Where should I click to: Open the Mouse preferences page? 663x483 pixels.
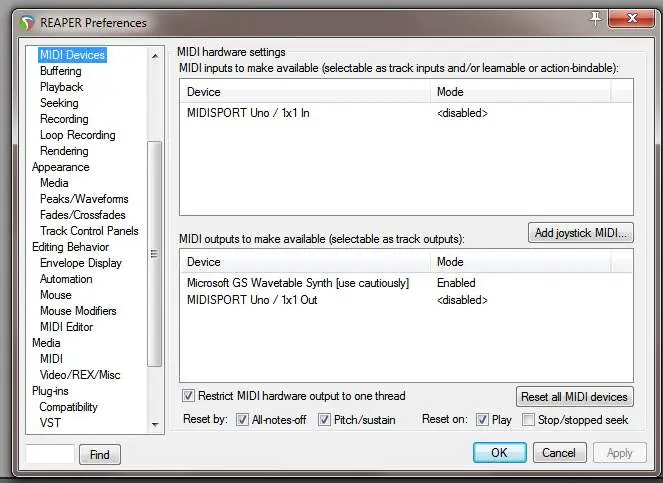click(x=56, y=295)
